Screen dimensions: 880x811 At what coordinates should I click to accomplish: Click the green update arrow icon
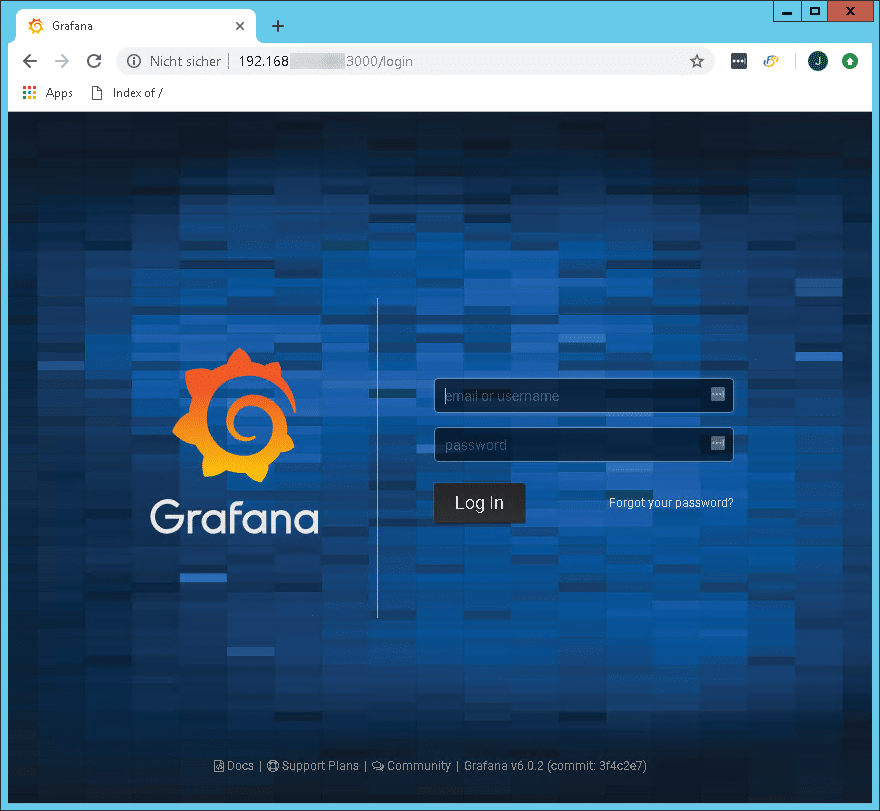(x=850, y=61)
